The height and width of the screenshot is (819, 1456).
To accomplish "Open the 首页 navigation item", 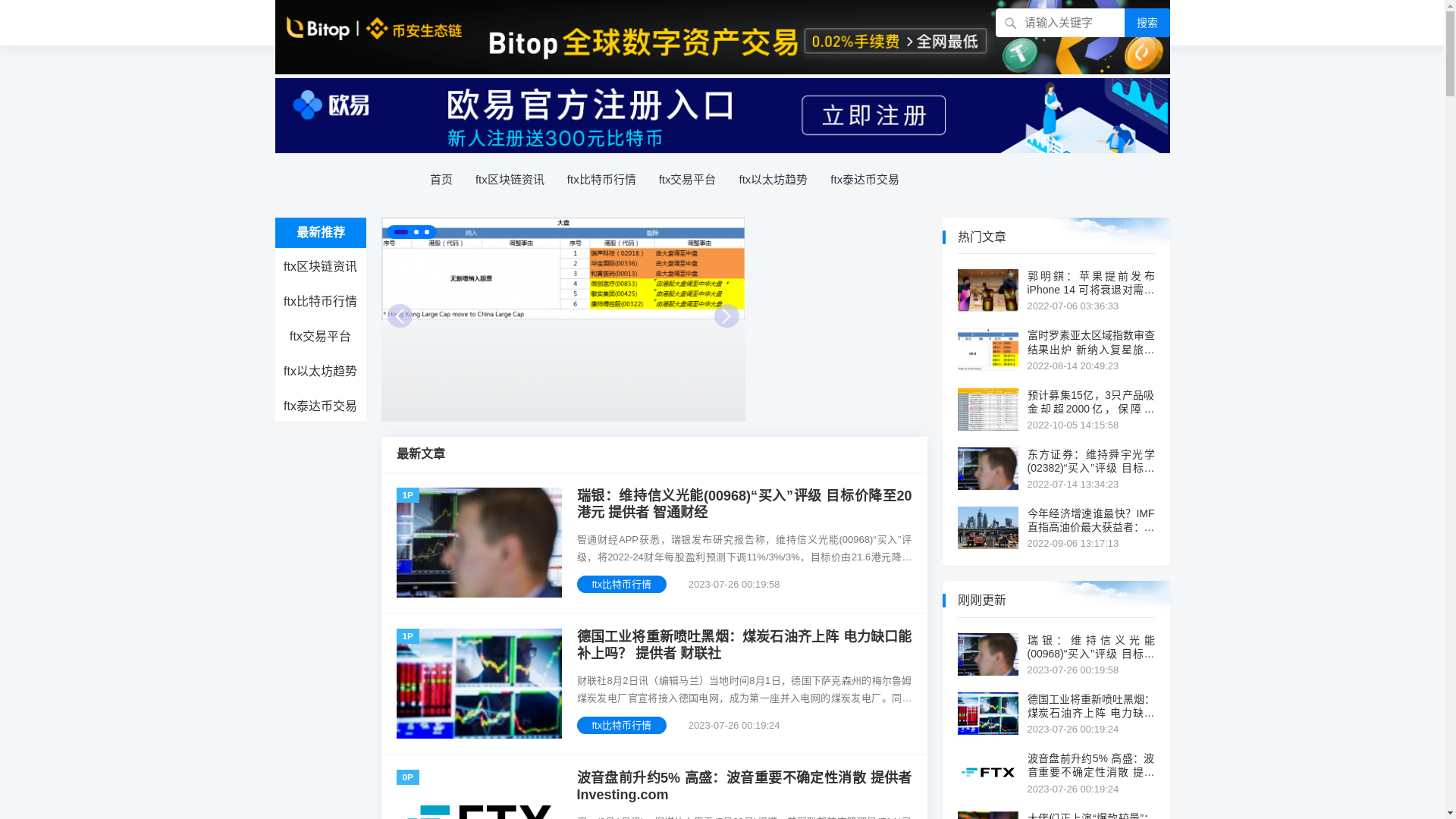I will [441, 180].
